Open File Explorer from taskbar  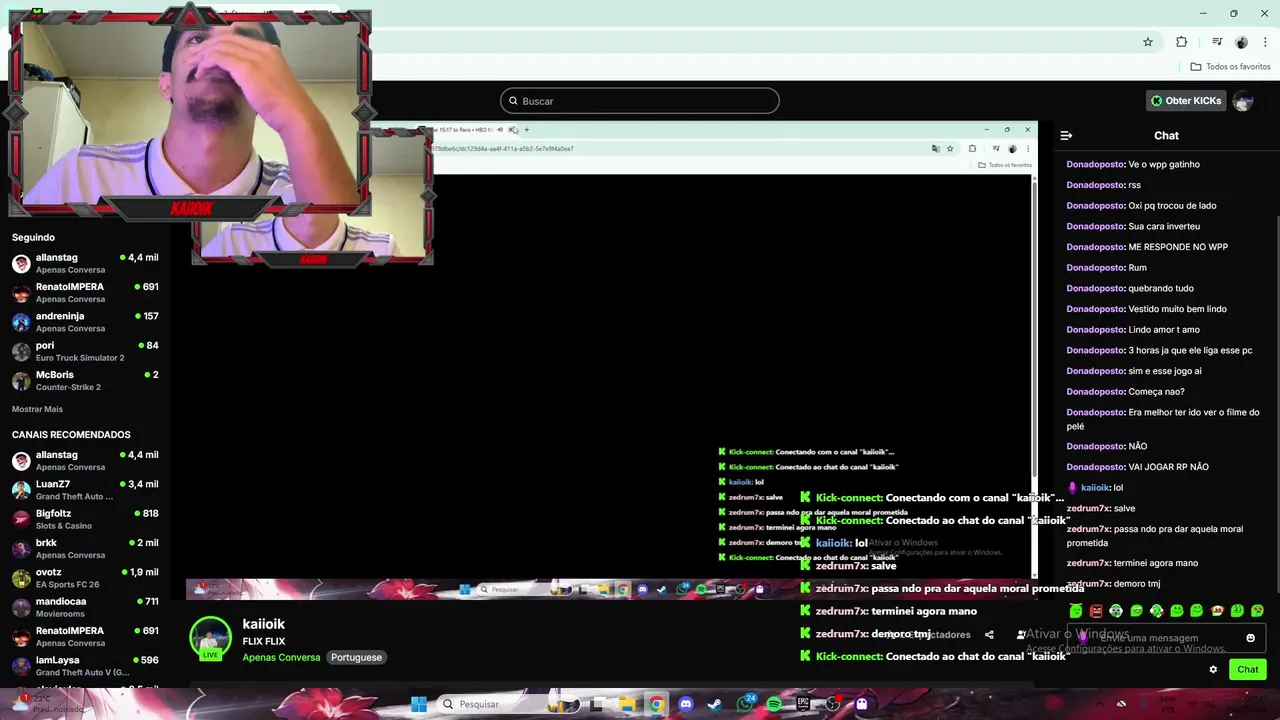click(627, 704)
